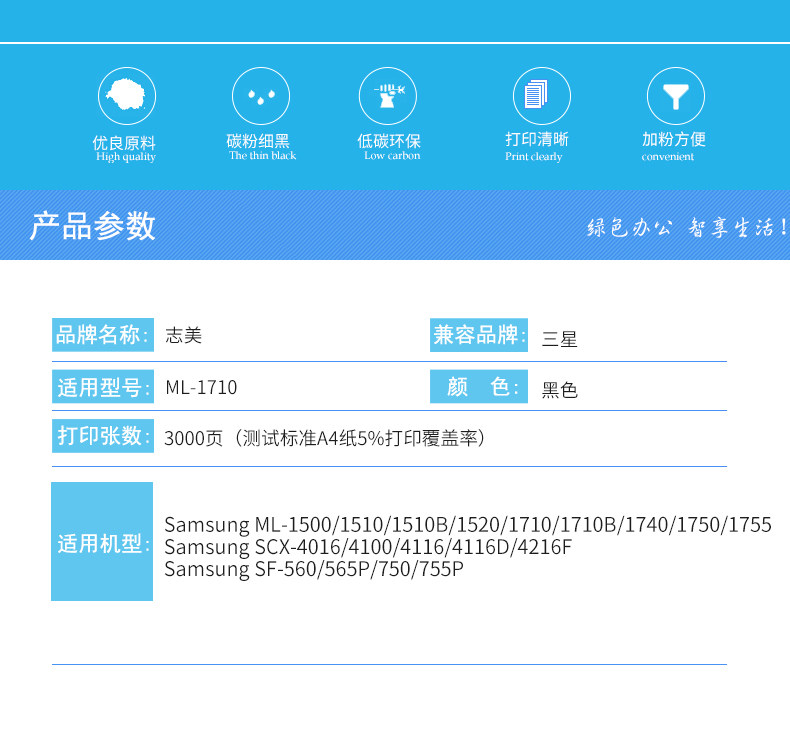Image resolution: width=790 pixels, height=742 pixels.
Task: Select the 打印清晰 feature label
Action: click(537, 139)
